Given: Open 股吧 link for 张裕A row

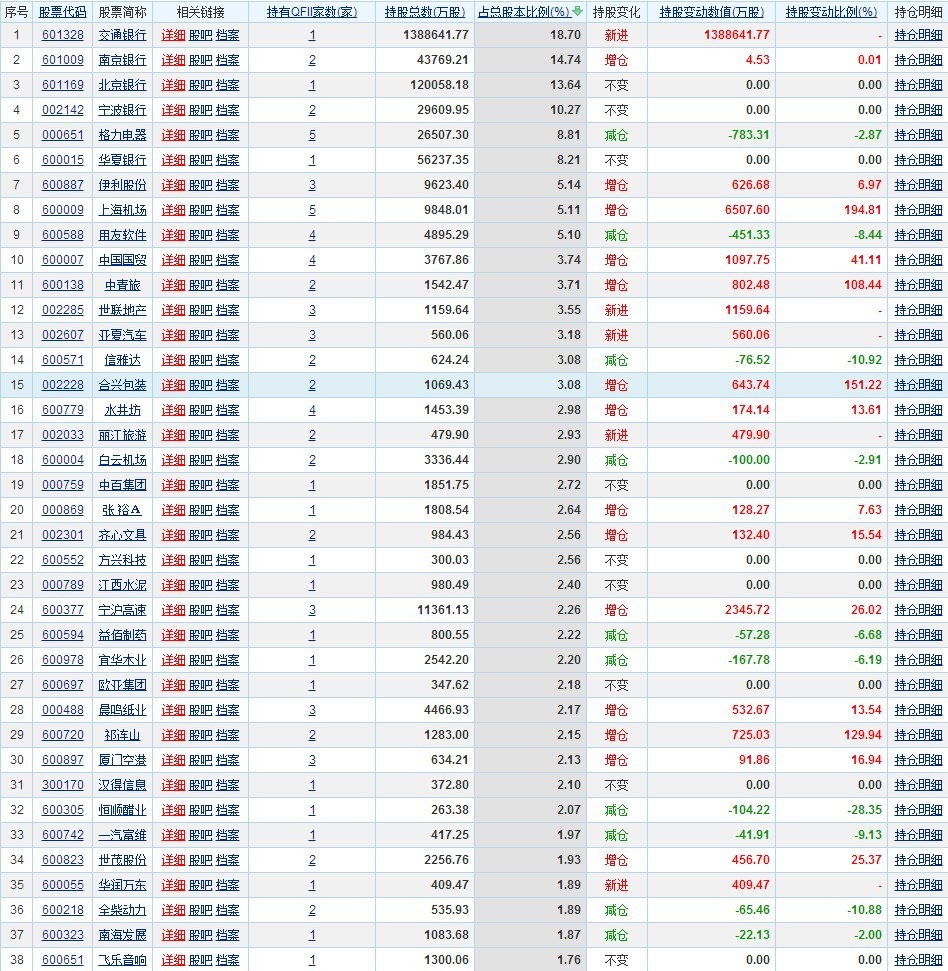Looking at the screenshot, I should coord(201,510).
